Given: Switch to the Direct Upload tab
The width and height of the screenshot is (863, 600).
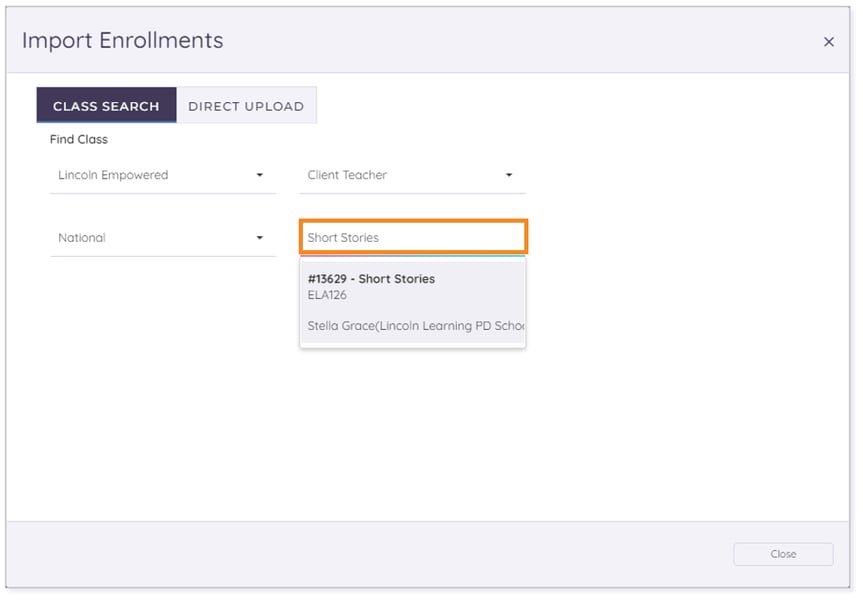Looking at the screenshot, I should 247,105.
